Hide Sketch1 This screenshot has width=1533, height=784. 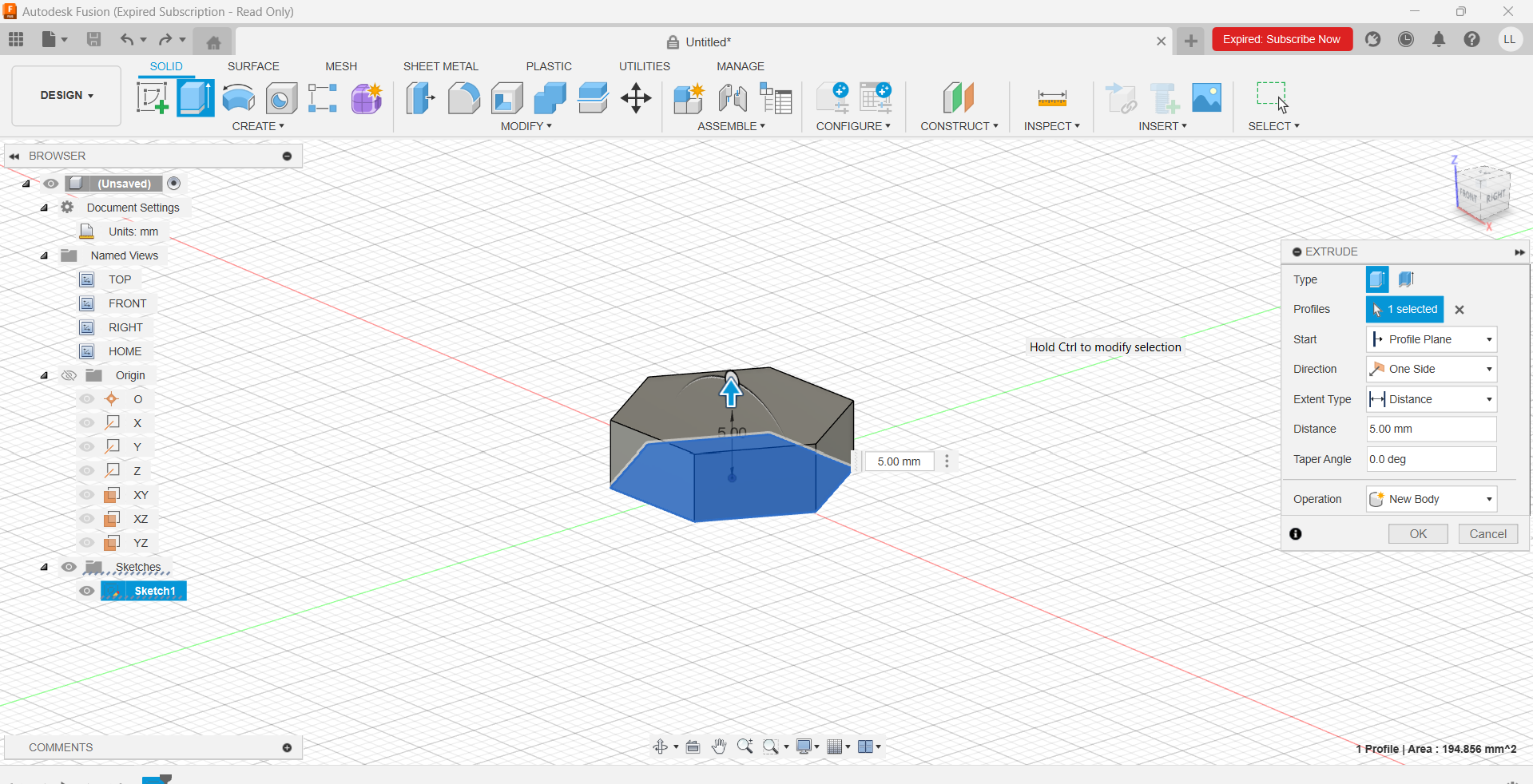pyautogui.click(x=87, y=591)
